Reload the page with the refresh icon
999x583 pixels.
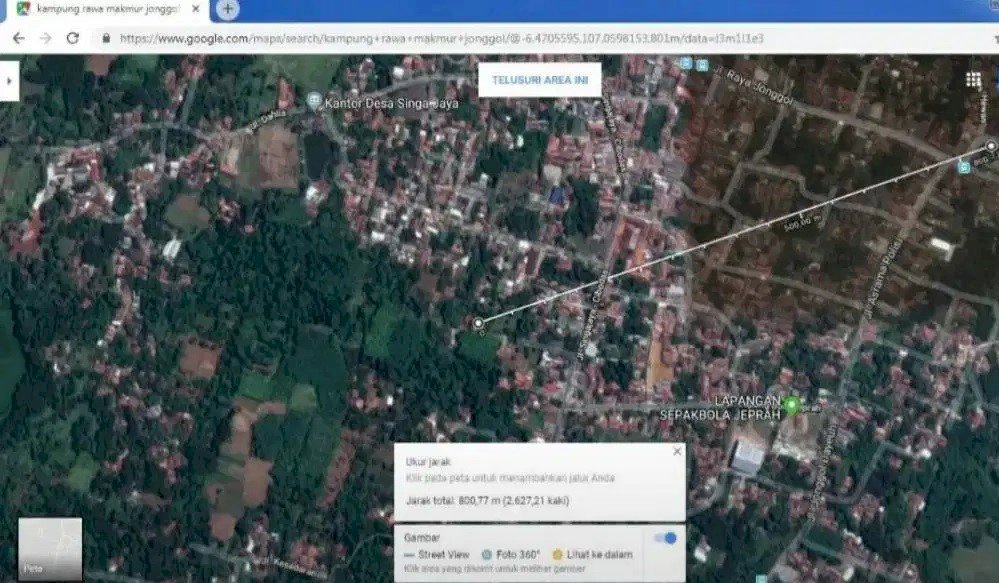click(72, 38)
